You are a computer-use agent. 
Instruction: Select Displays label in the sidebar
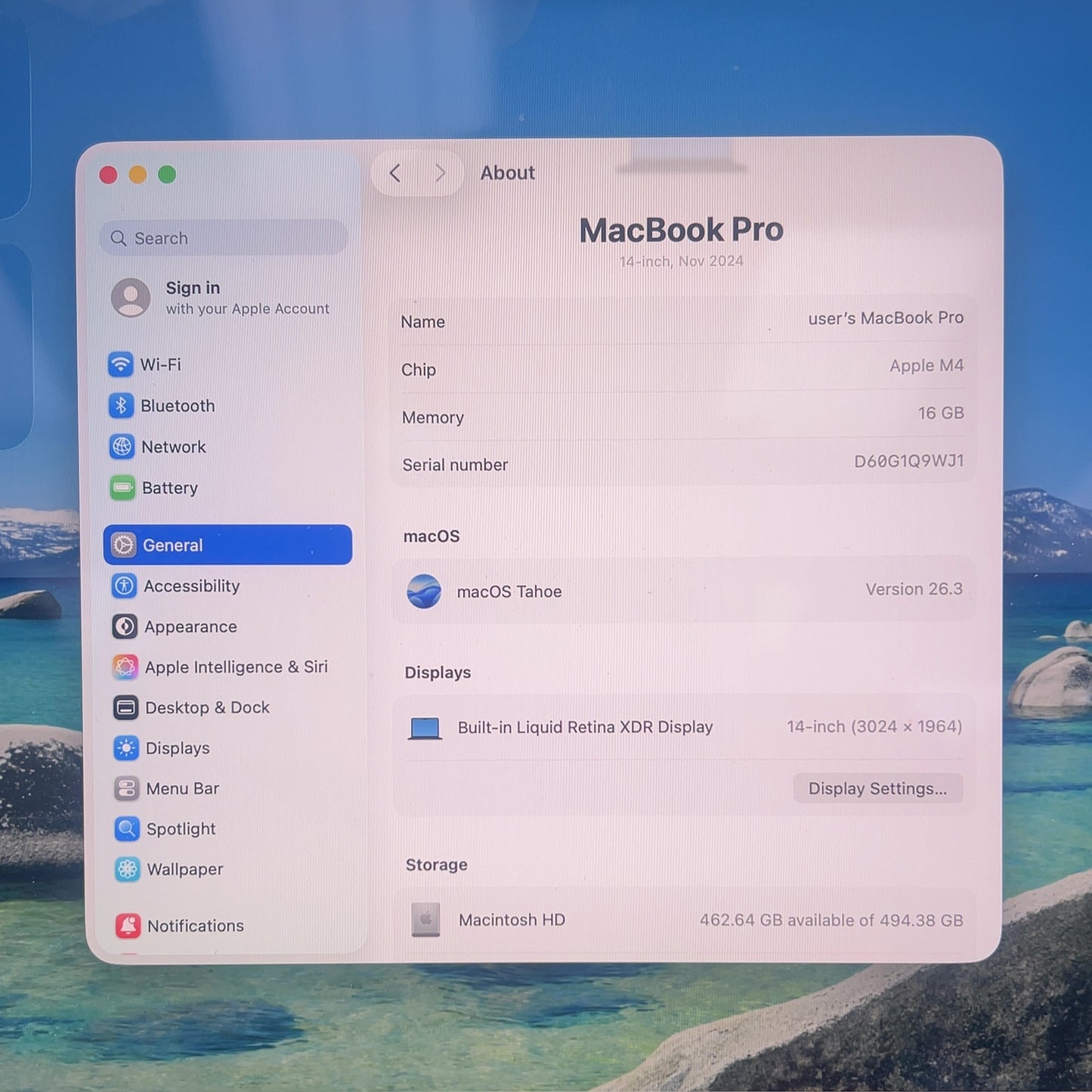(178, 748)
